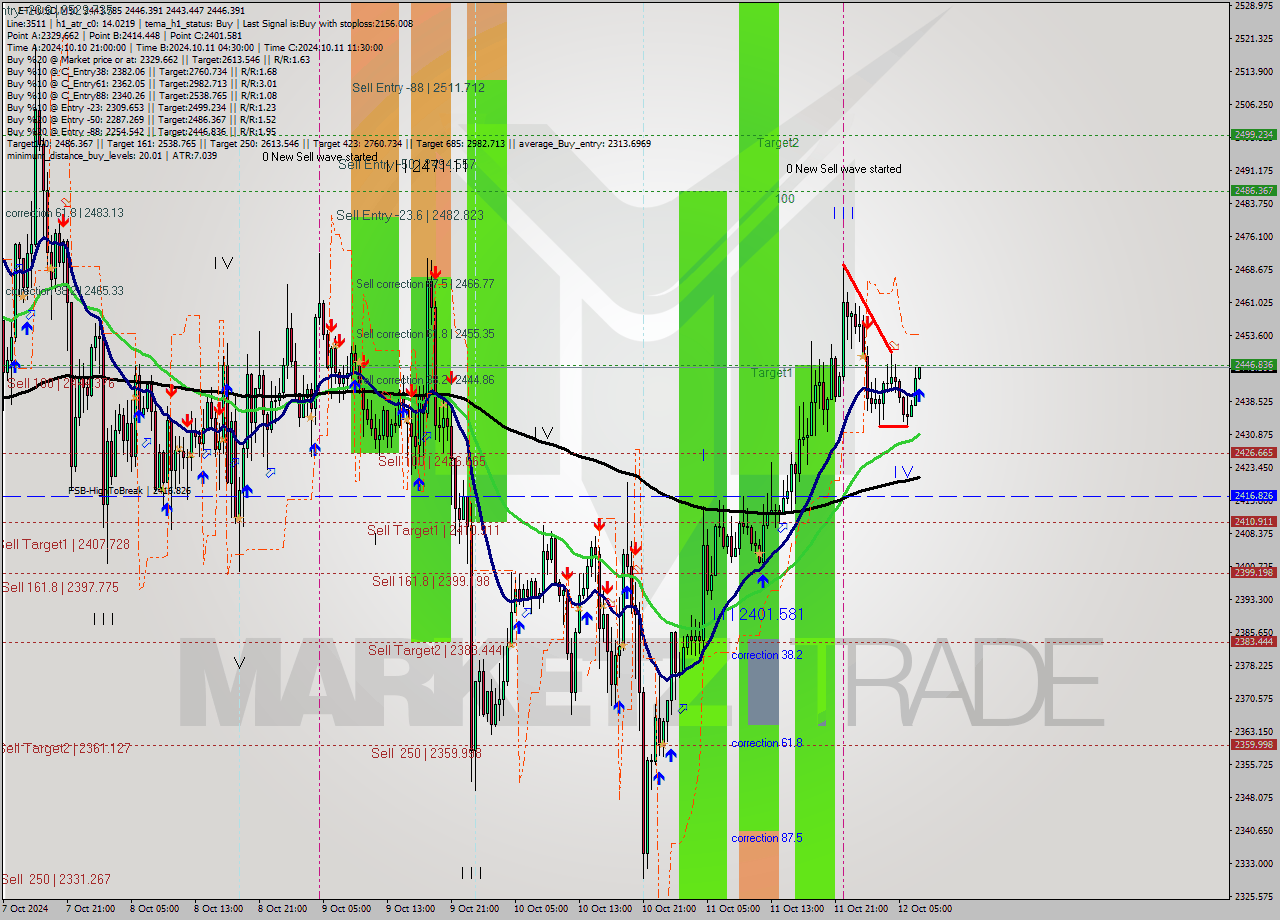The height and width of the screenshot is (920, 1280).
Task: Click the '10 Oct 13:00' time label
Action: tap(603, 909)
